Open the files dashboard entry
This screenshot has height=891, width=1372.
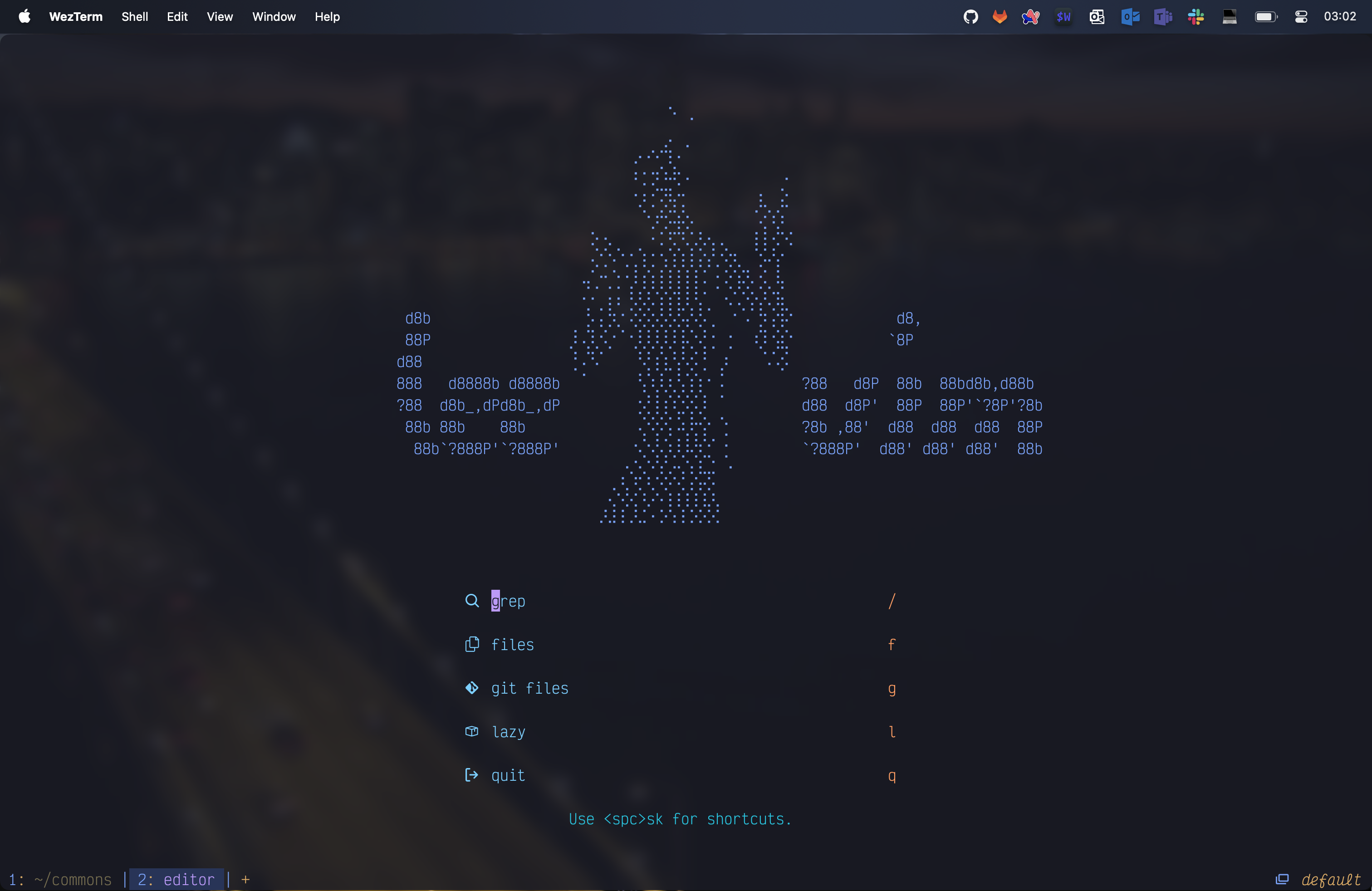point(680,645)
